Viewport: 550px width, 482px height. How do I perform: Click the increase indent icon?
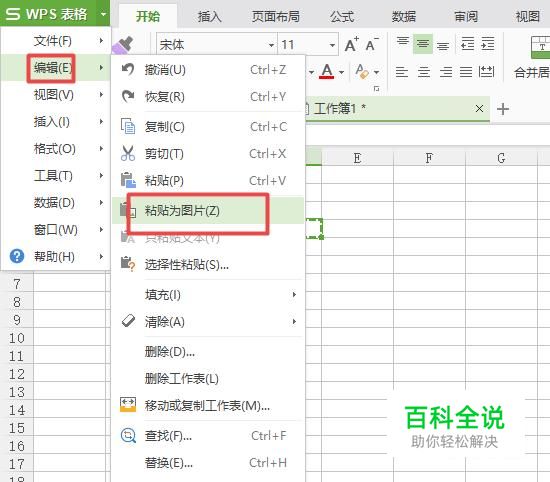(x=488, y=44)
